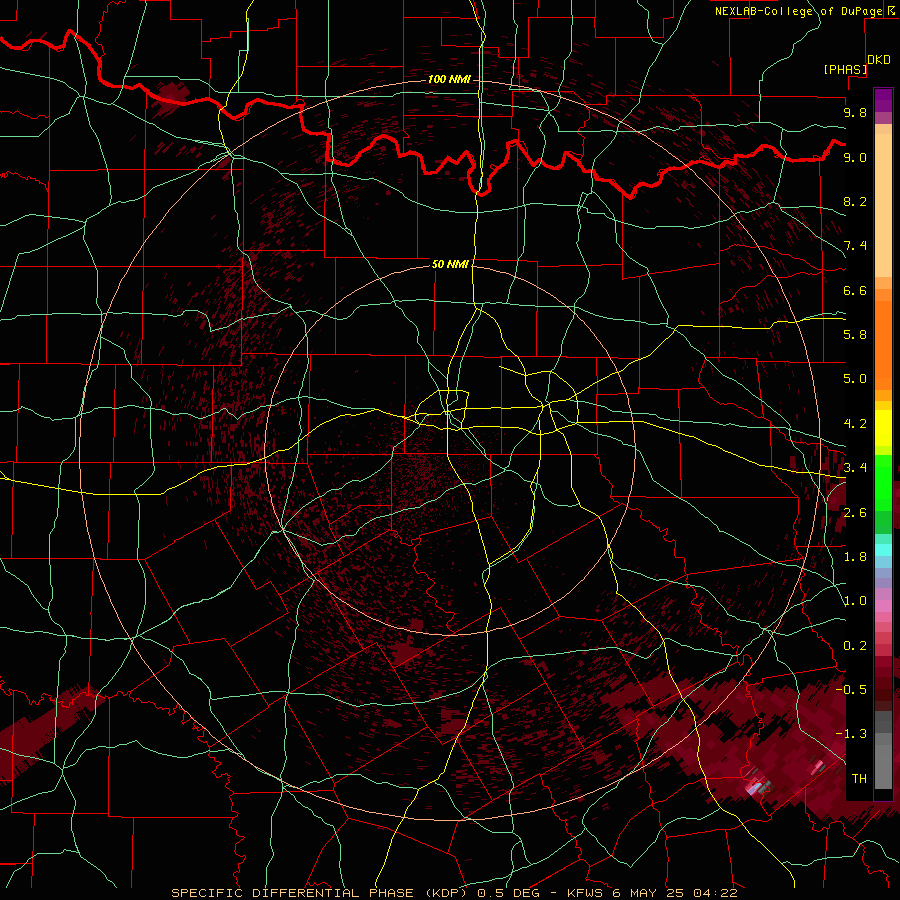
Task: Click the 7.4 color scale value
Action: (855, 246)
